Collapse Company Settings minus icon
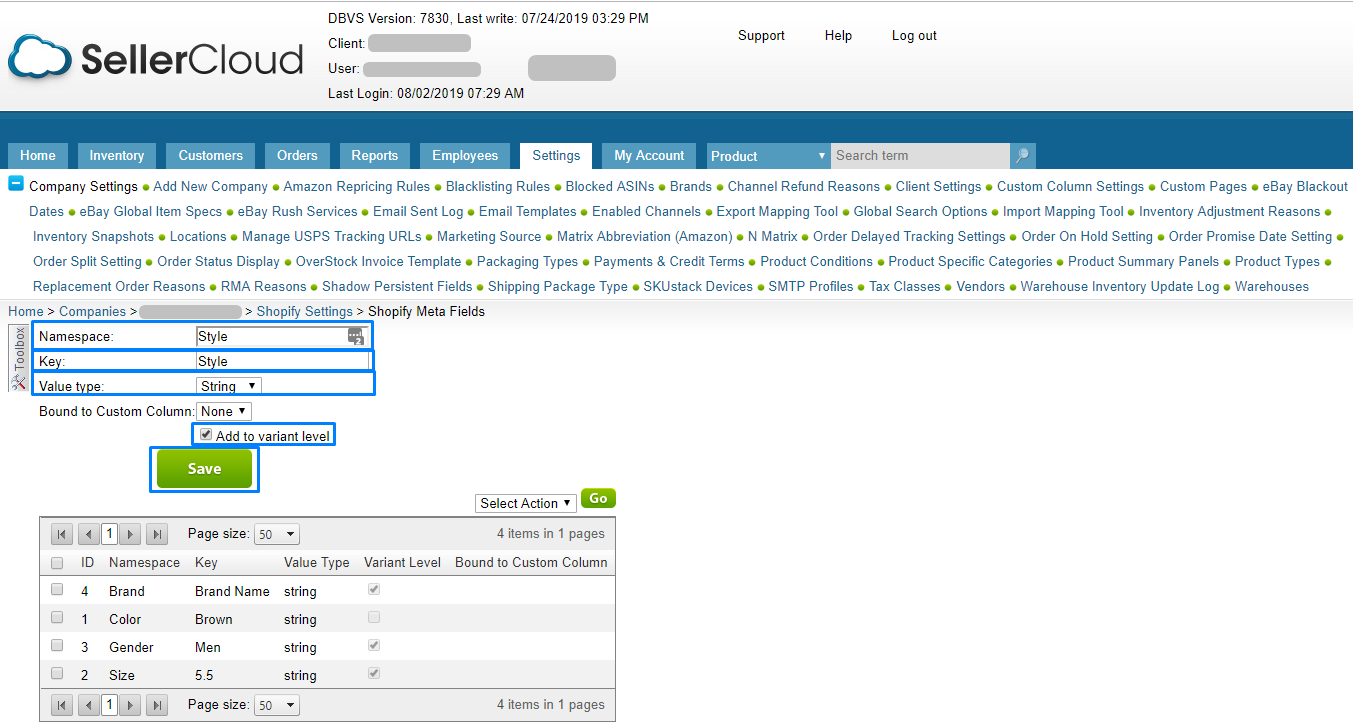 16,184
